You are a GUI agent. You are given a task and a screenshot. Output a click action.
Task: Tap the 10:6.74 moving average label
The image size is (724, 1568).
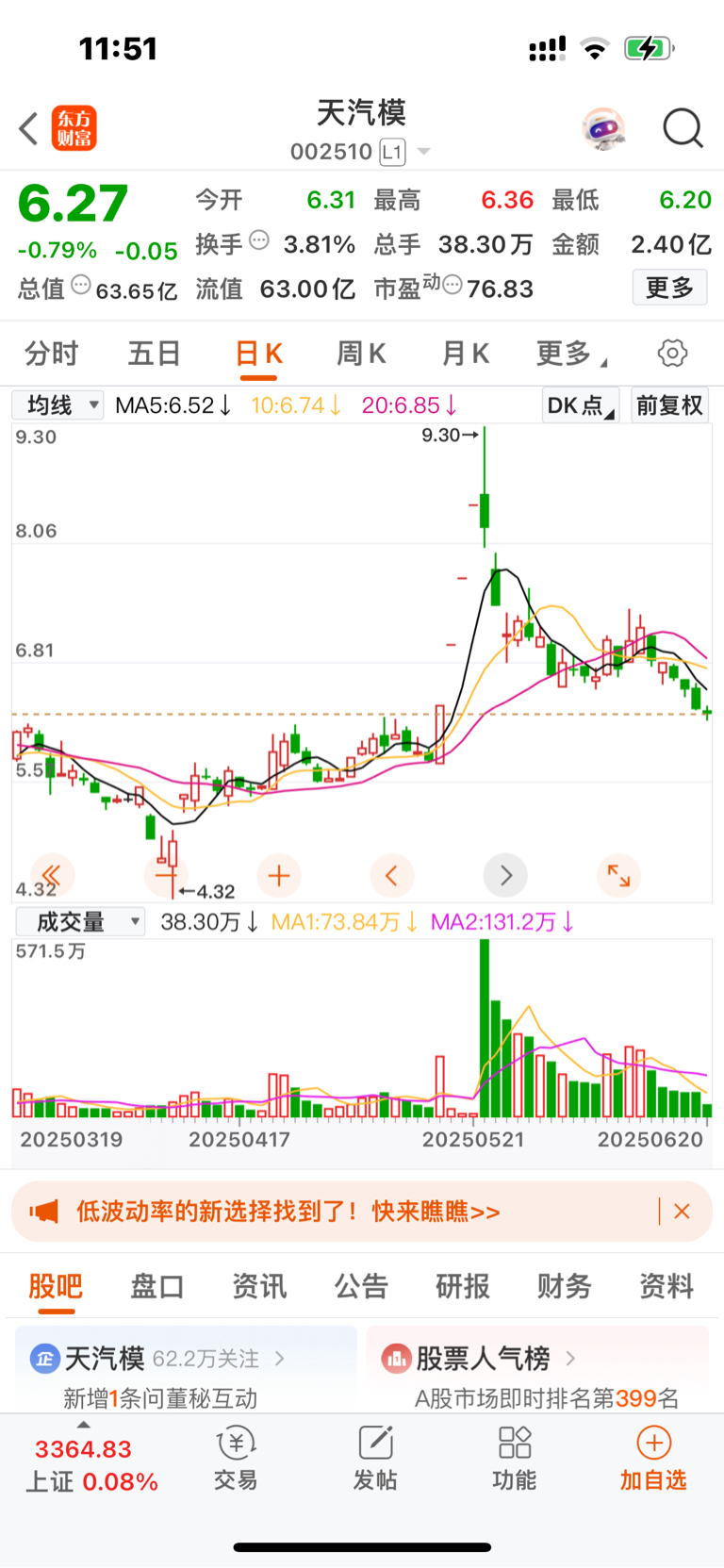(x=296, y=405)
